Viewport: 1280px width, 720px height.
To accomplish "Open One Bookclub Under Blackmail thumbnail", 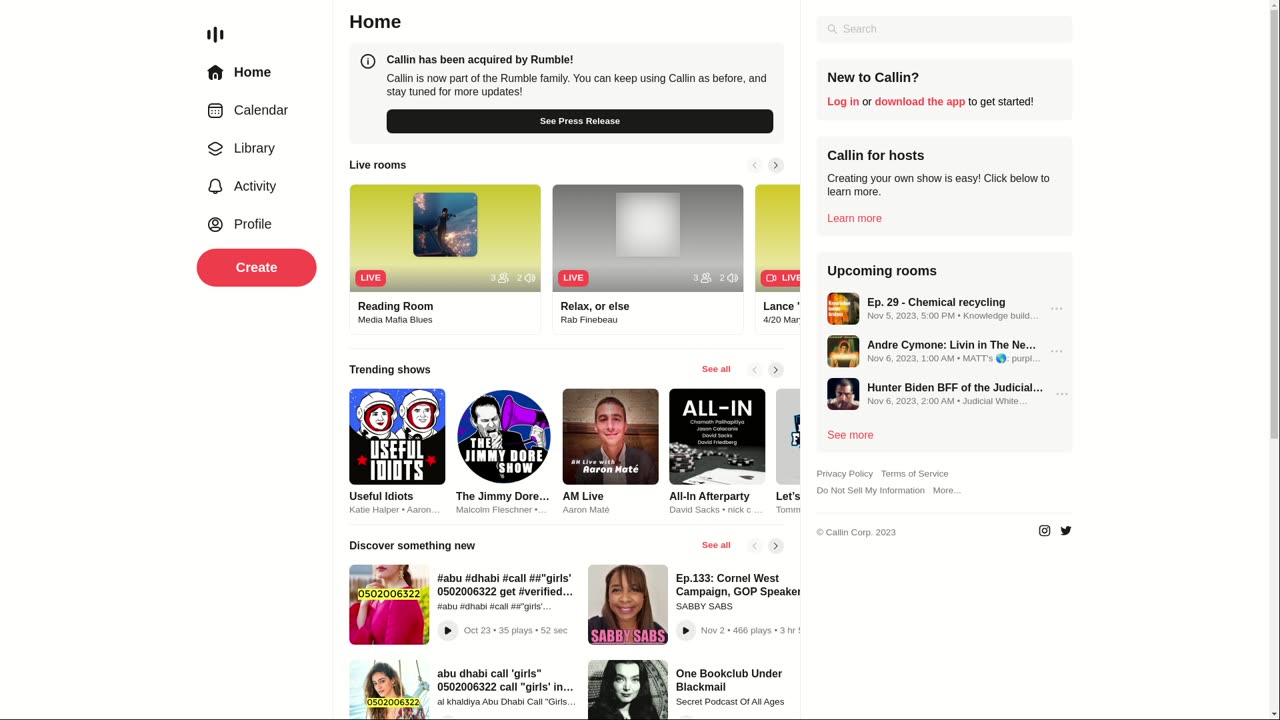I will [628, 690].
